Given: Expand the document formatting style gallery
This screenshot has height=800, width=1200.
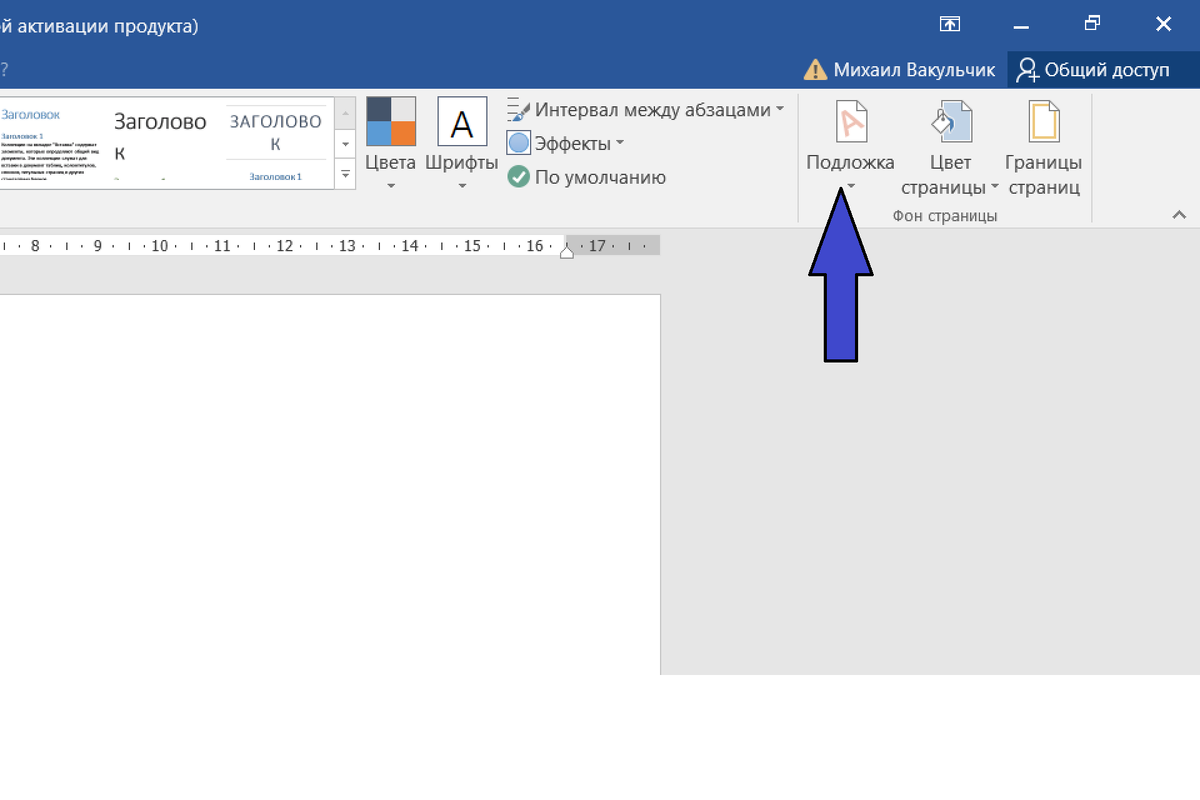Looking at the screenshot, I should click(346, 173).
